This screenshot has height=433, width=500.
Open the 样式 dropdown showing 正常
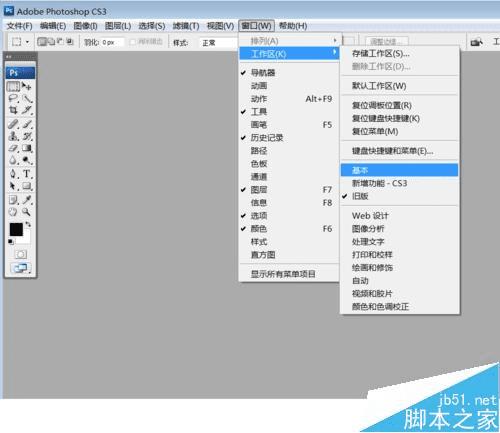click(x=218, y=43)
